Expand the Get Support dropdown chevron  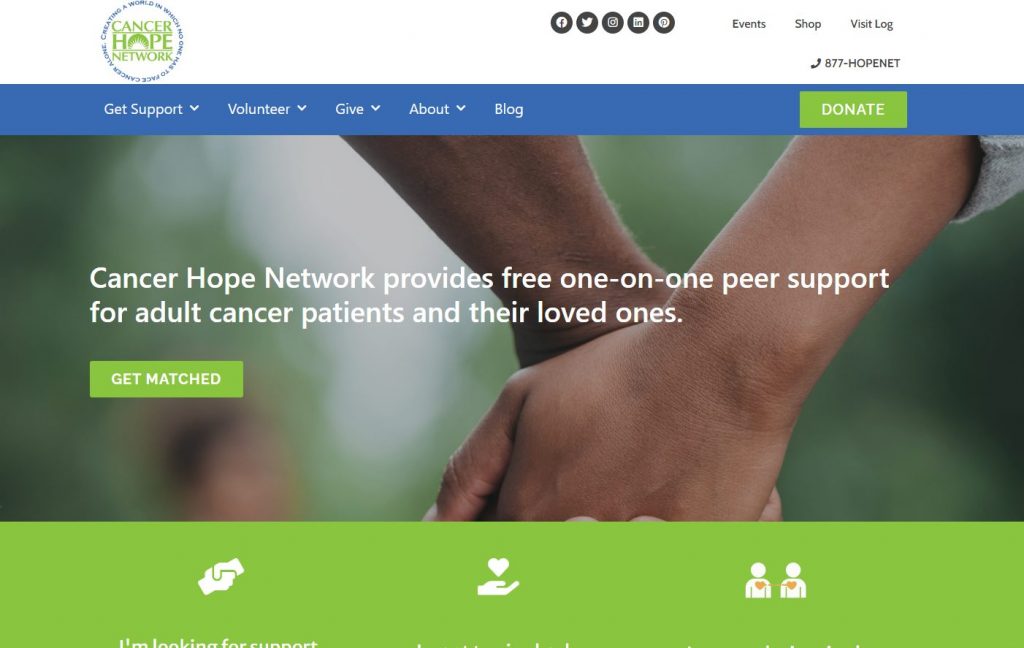tap(195, 108)
